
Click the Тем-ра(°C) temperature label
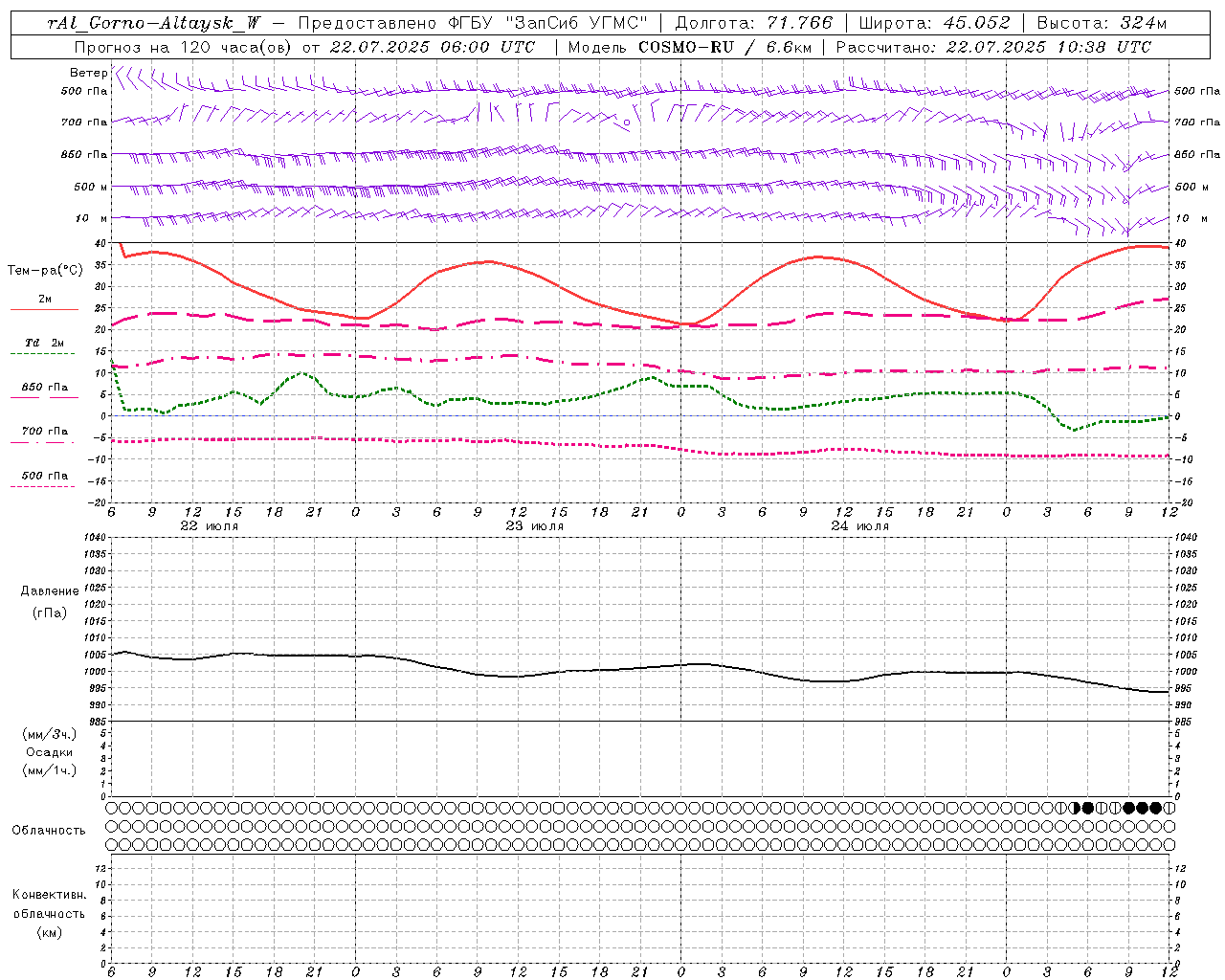click(45, 270)
